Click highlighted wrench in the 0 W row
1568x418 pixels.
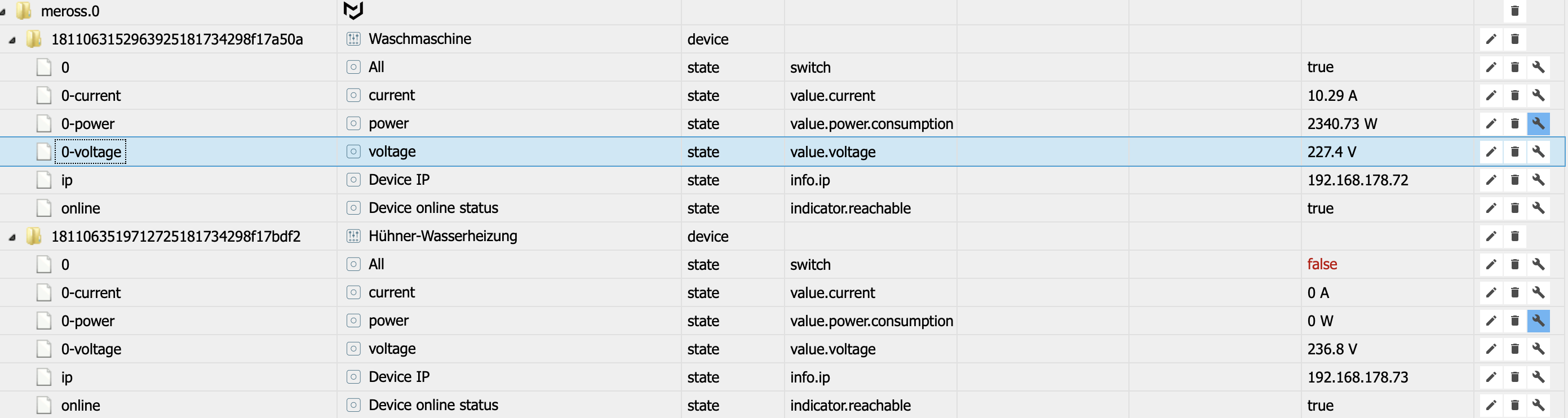point(1538,321)
